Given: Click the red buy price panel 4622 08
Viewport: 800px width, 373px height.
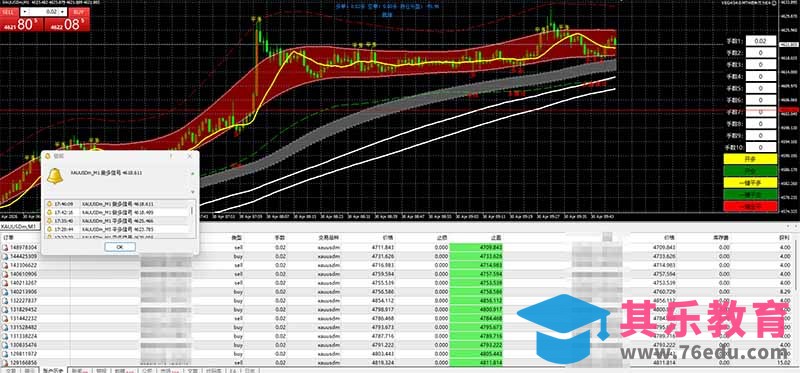Looking at the screenshot, I should pos(67,24).
